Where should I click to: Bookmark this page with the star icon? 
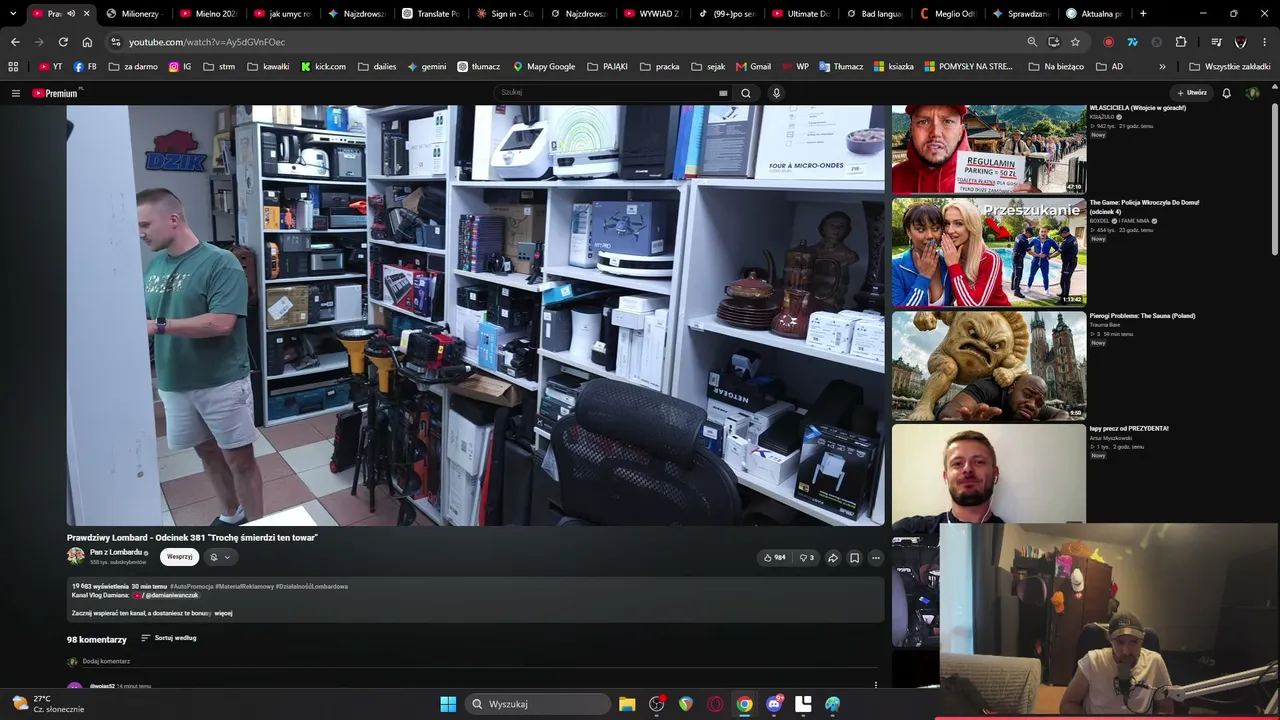coord(1075,42)
